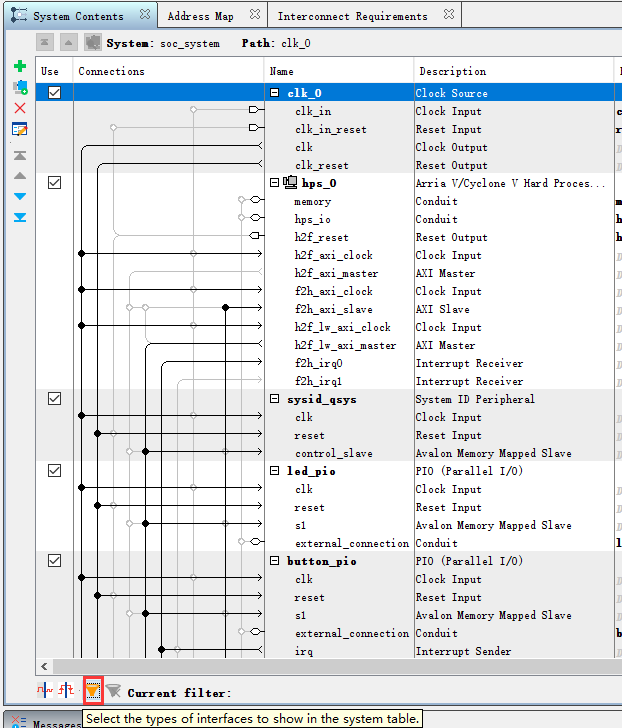Collapse the button_pio component
This screenshot has width=622, height=728.
click(274, 560)
